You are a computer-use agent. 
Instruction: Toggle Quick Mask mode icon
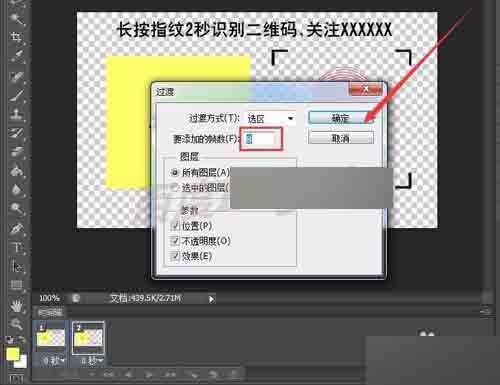click(x=16, y=379)
